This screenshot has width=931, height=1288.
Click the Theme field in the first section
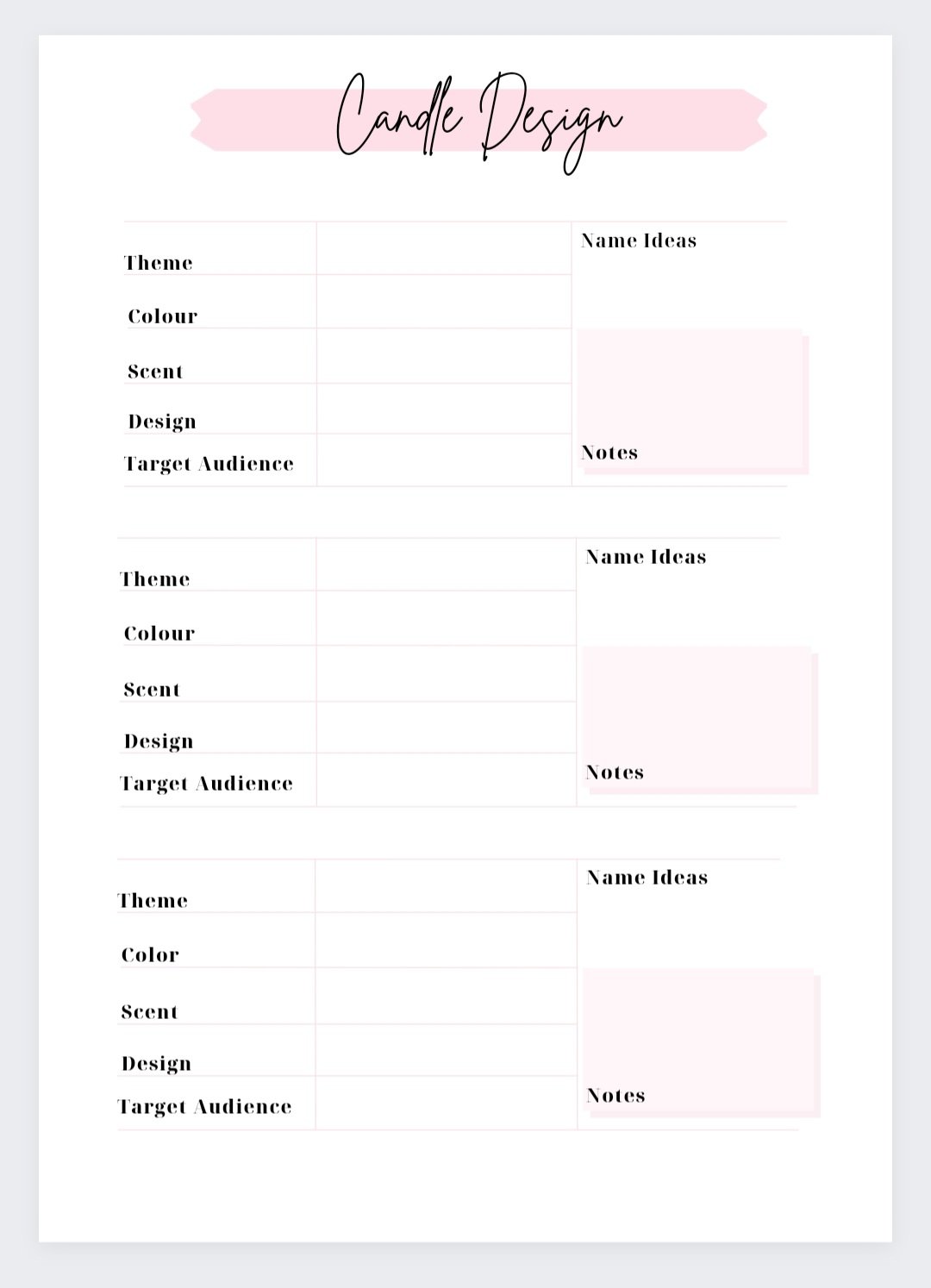(x=443, y=249)
